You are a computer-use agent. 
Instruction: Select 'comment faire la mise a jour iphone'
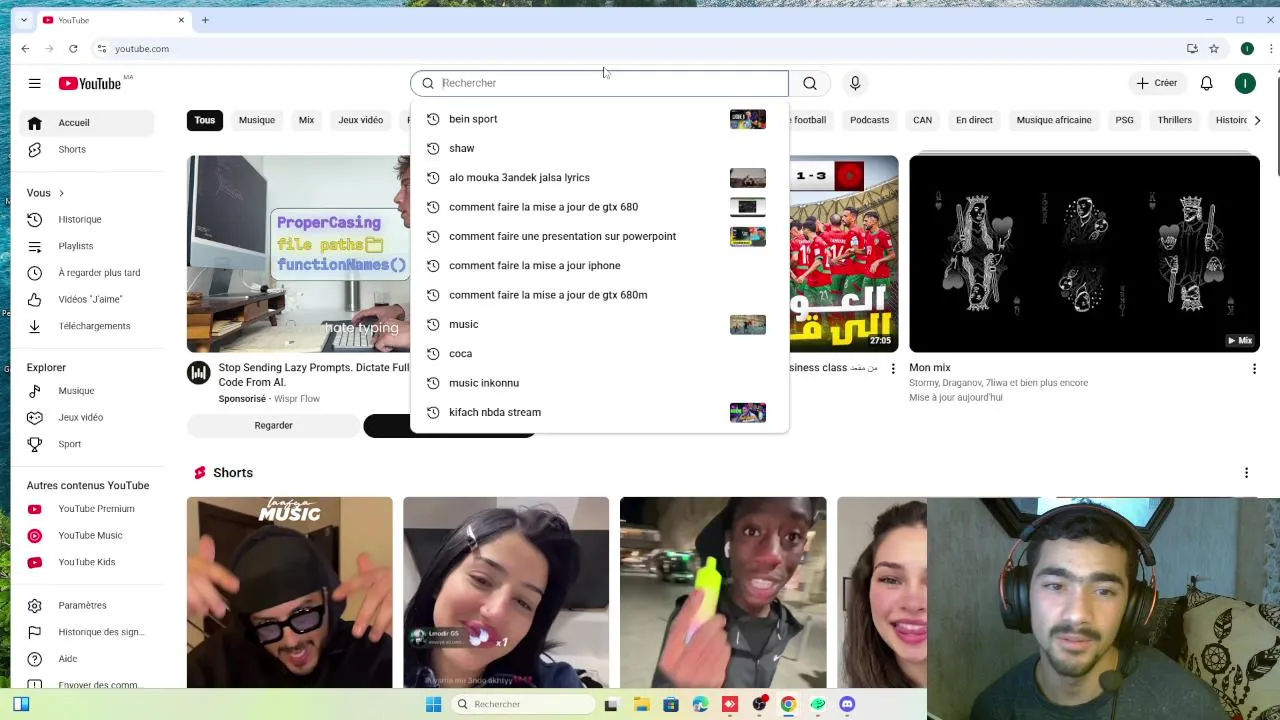[599, 265]
